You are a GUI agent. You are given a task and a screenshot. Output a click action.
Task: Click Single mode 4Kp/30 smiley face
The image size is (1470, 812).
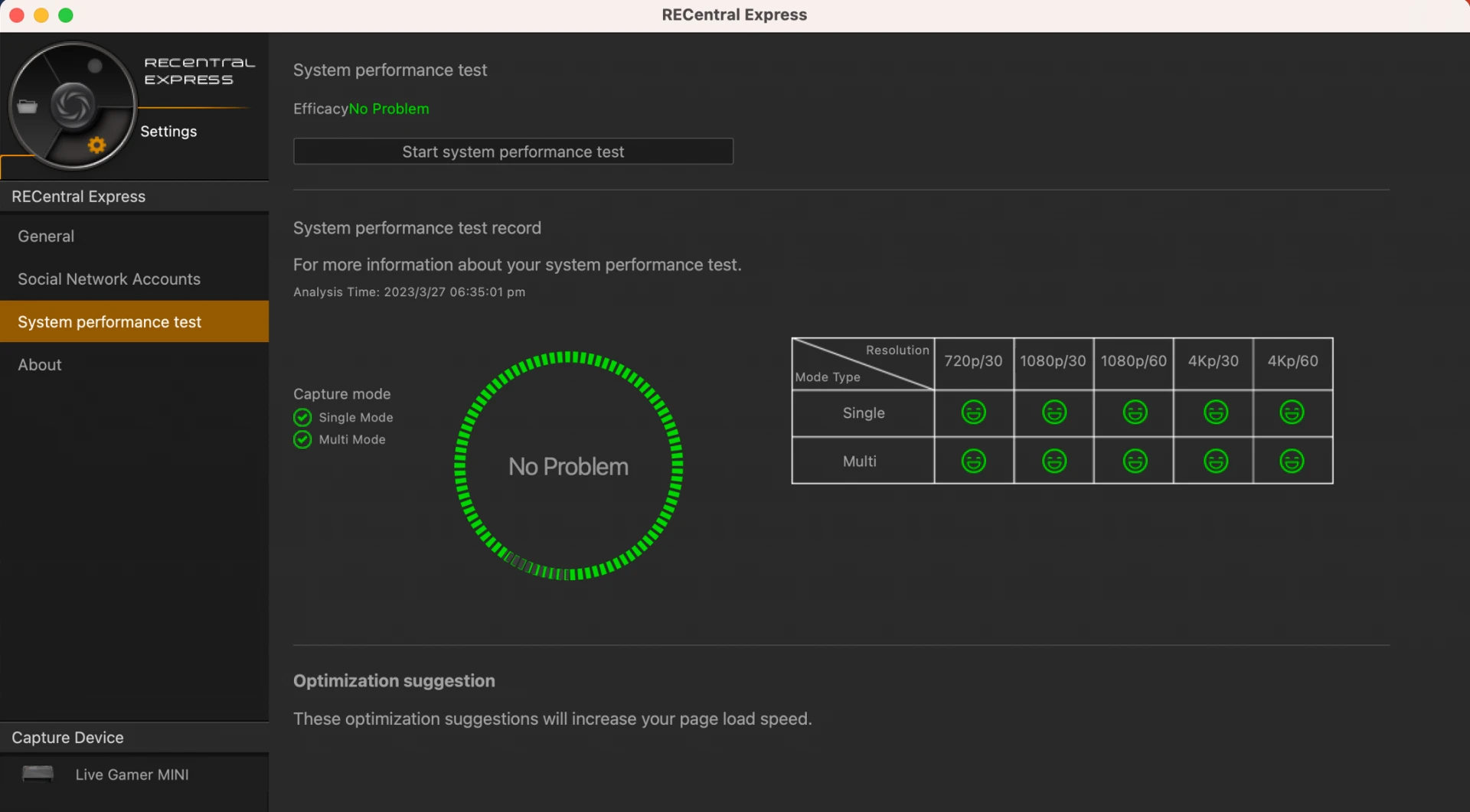pyautogui.click(x=1215, y=413)
